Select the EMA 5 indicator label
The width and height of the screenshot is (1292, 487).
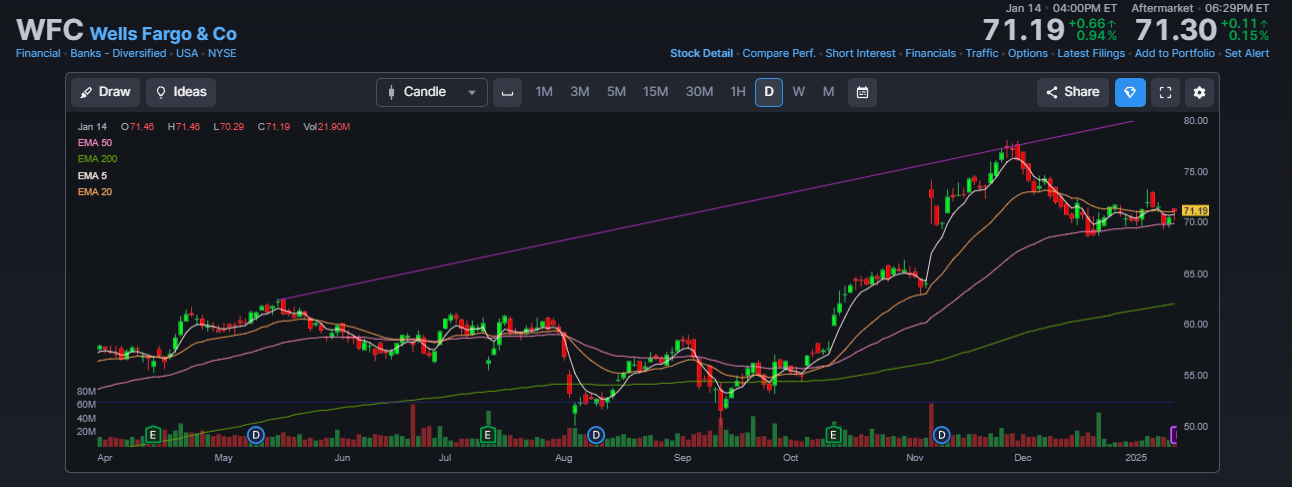pyautogui.click(x=93, y=175)
